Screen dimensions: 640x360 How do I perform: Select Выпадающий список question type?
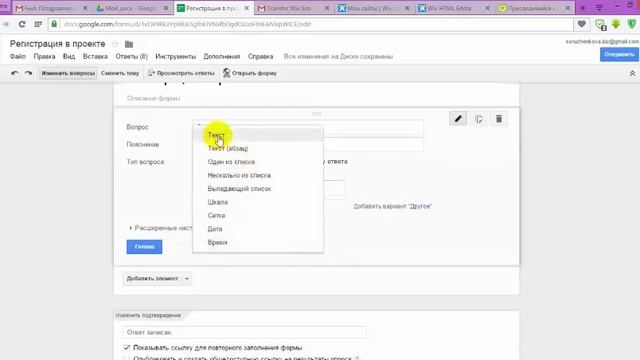coord(258,189)
